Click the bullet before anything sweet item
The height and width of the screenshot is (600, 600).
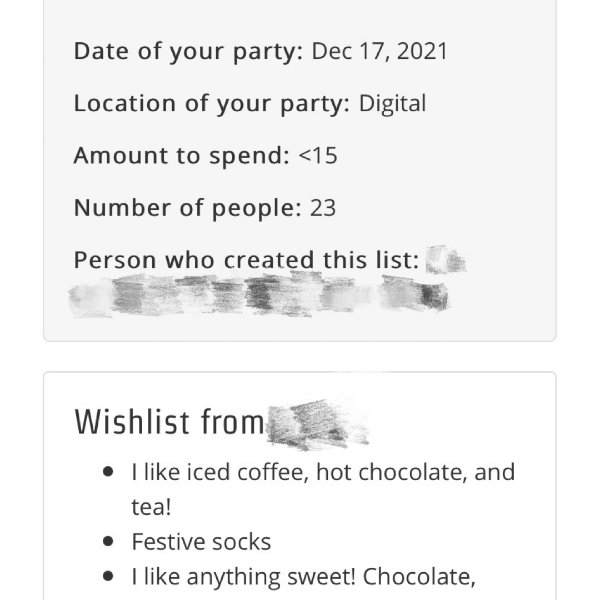pos(108,576)
